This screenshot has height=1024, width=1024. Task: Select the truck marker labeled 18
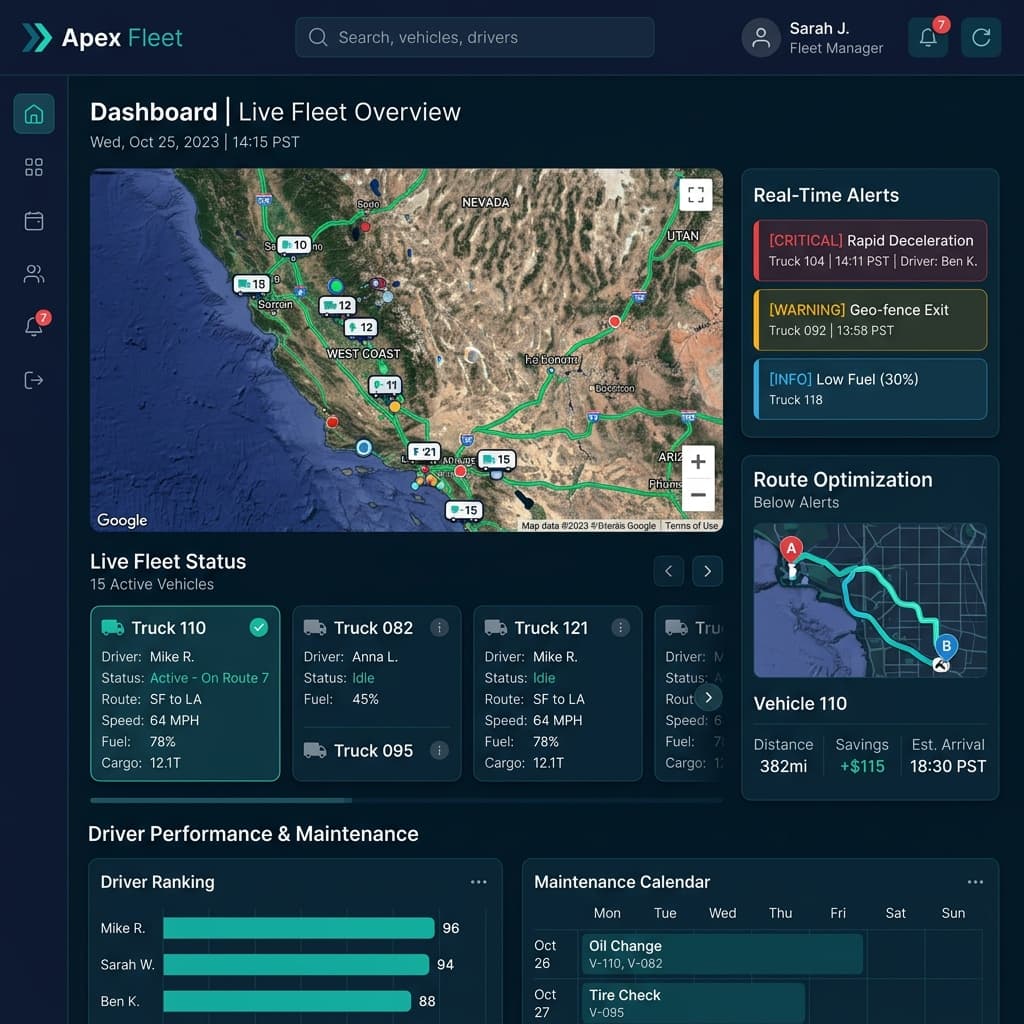click(251, 284)
